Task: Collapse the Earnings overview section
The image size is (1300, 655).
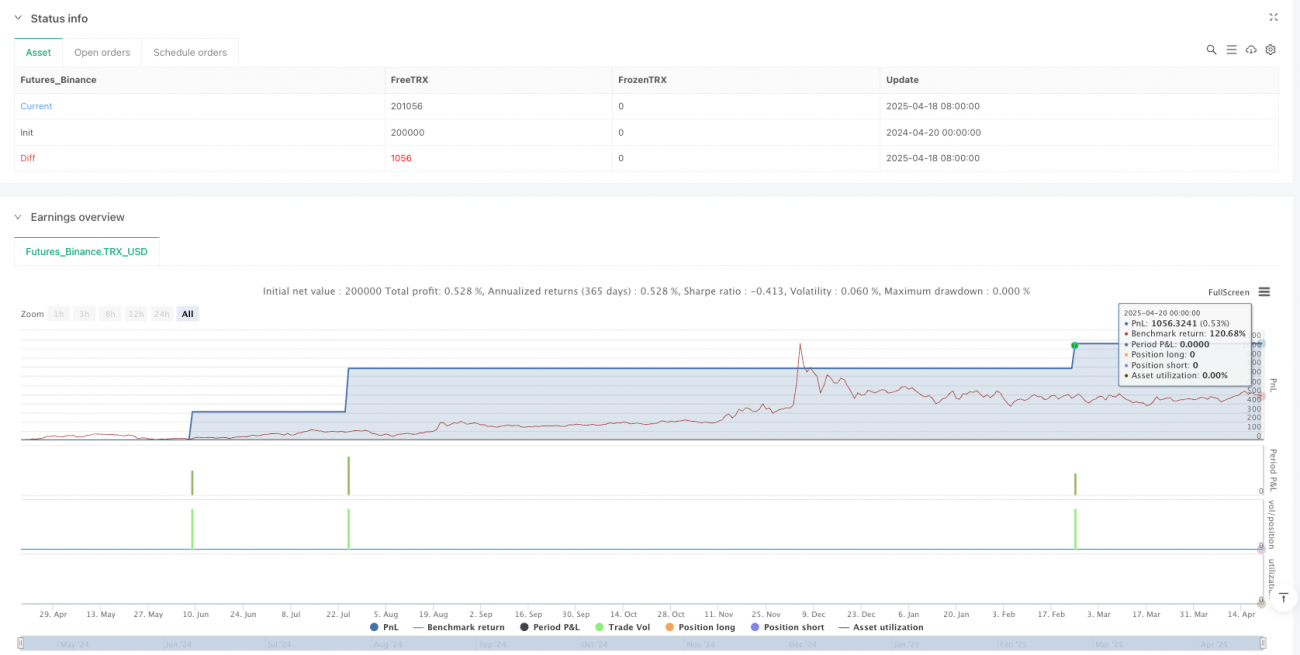Action: click(17, 217)
